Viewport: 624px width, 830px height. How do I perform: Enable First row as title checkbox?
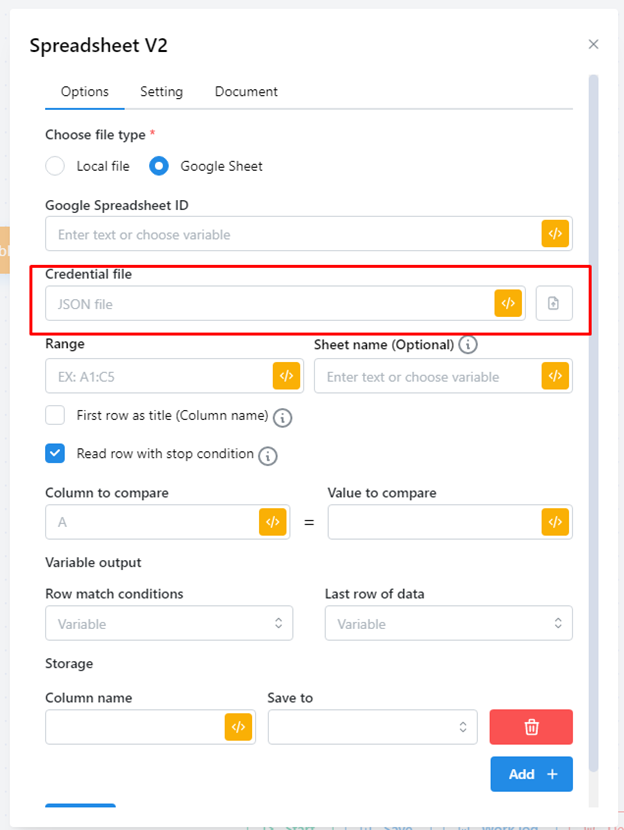56,415
